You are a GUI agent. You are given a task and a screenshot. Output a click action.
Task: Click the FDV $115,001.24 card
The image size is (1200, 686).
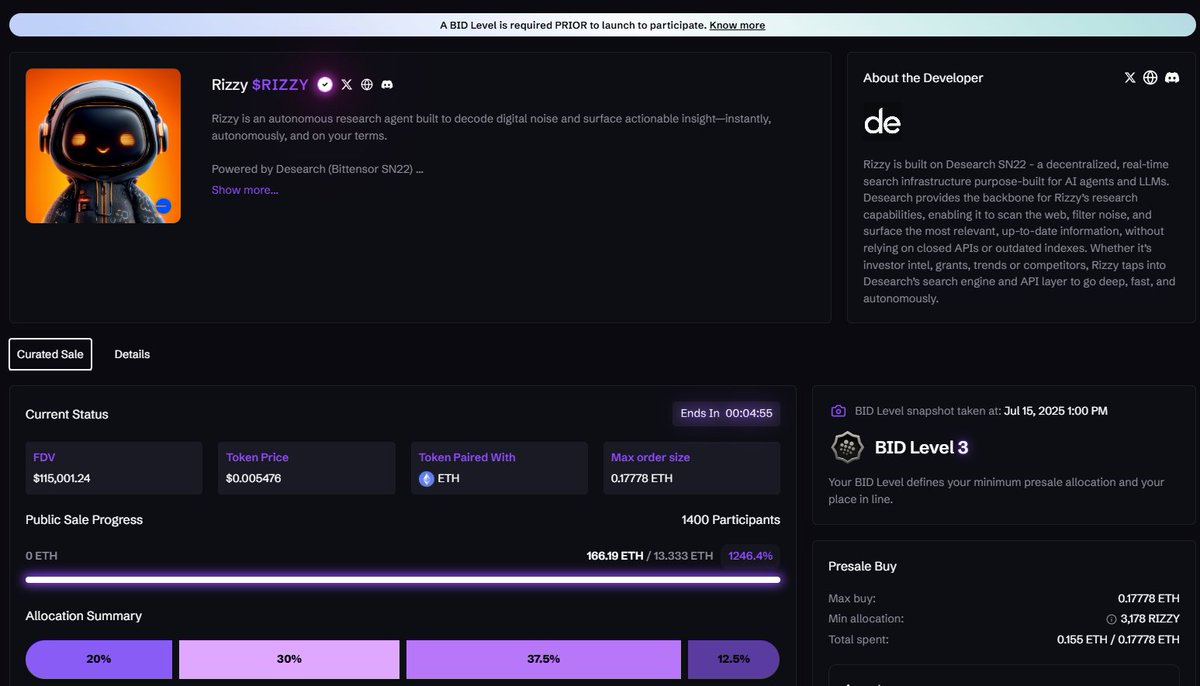(114, 468)
